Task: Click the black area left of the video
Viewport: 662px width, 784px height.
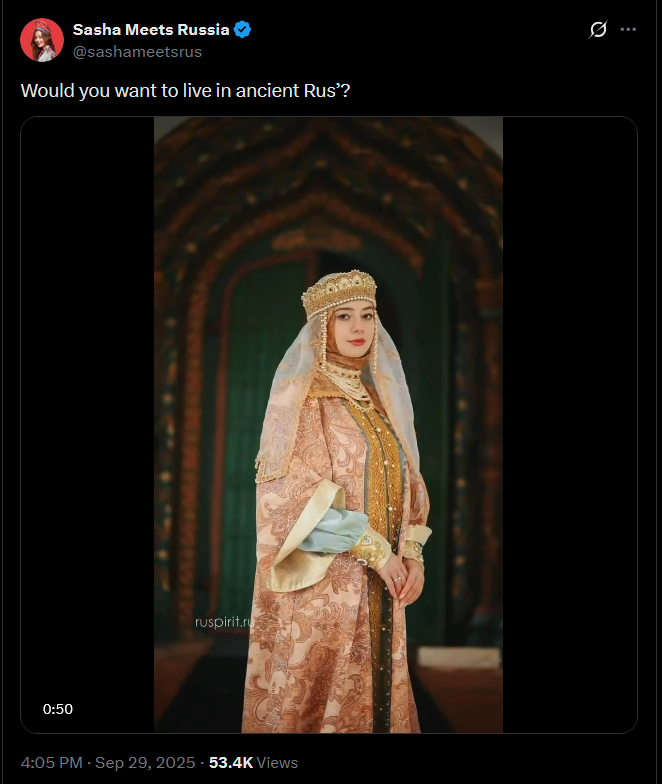Action: [88, 425]
